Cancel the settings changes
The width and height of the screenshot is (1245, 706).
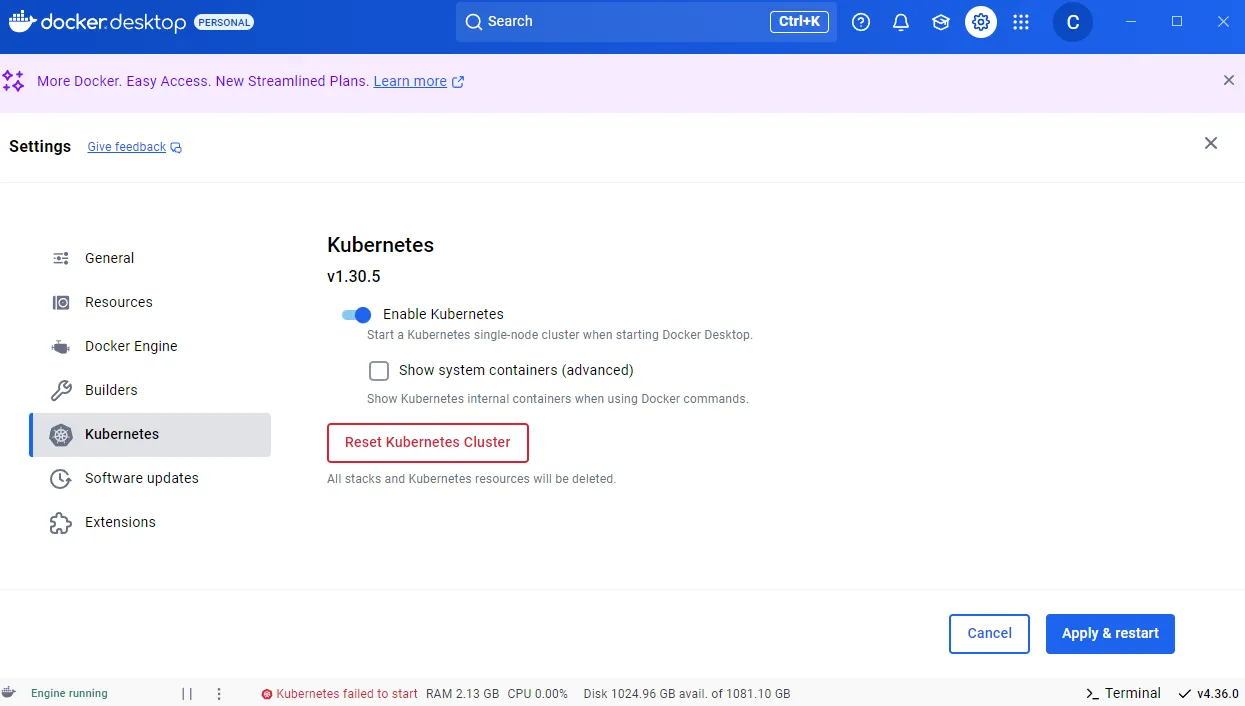click(x=989, y=634)
